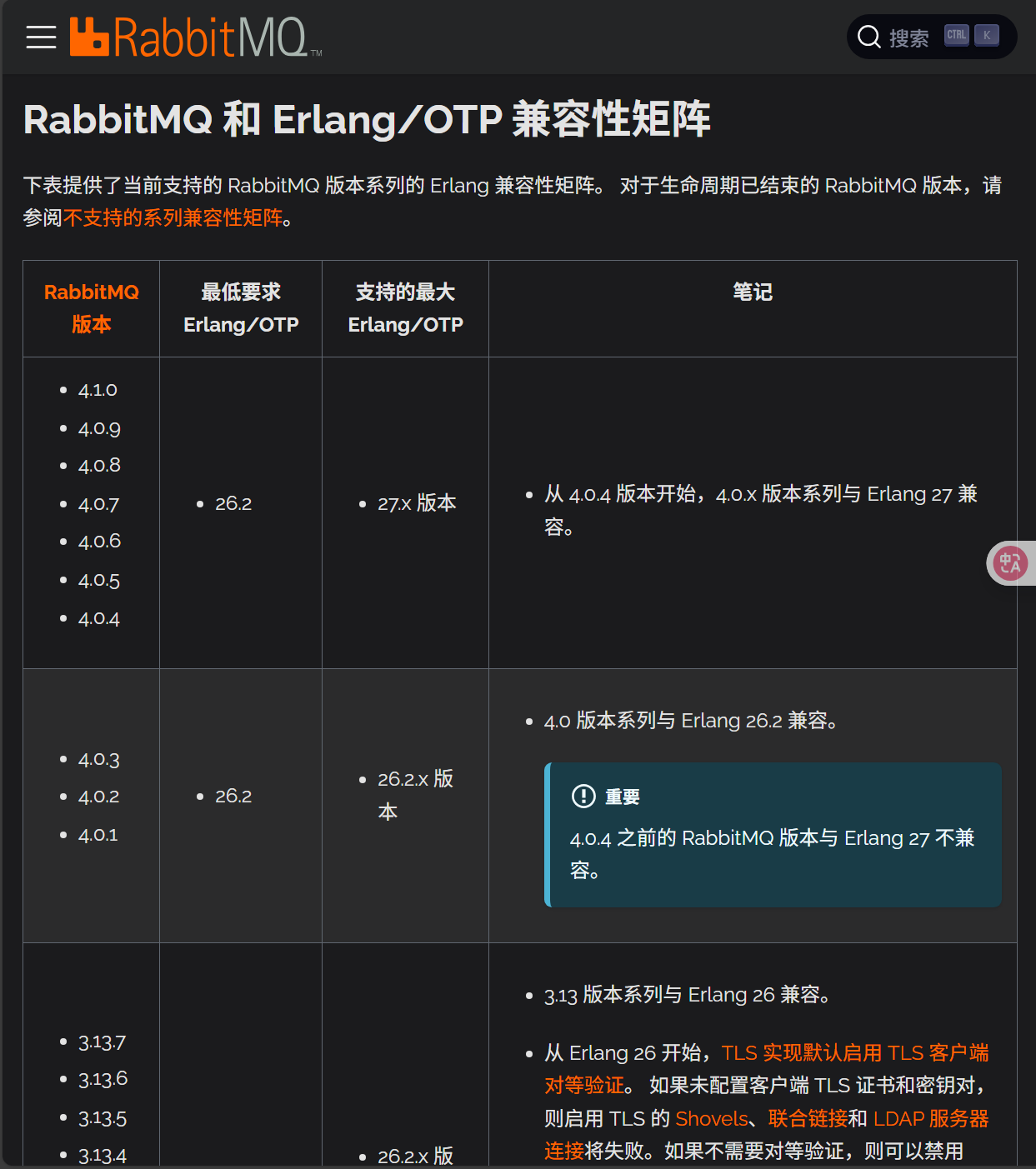Follow the LDAP 服务器 link
The image size is (1036, 1169).
click(930, 1119)
